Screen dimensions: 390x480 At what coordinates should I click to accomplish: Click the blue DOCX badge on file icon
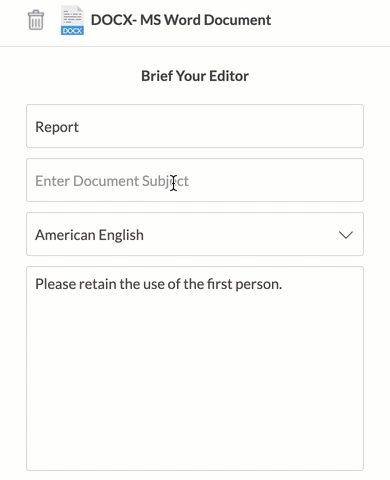[x=72, y=31]
